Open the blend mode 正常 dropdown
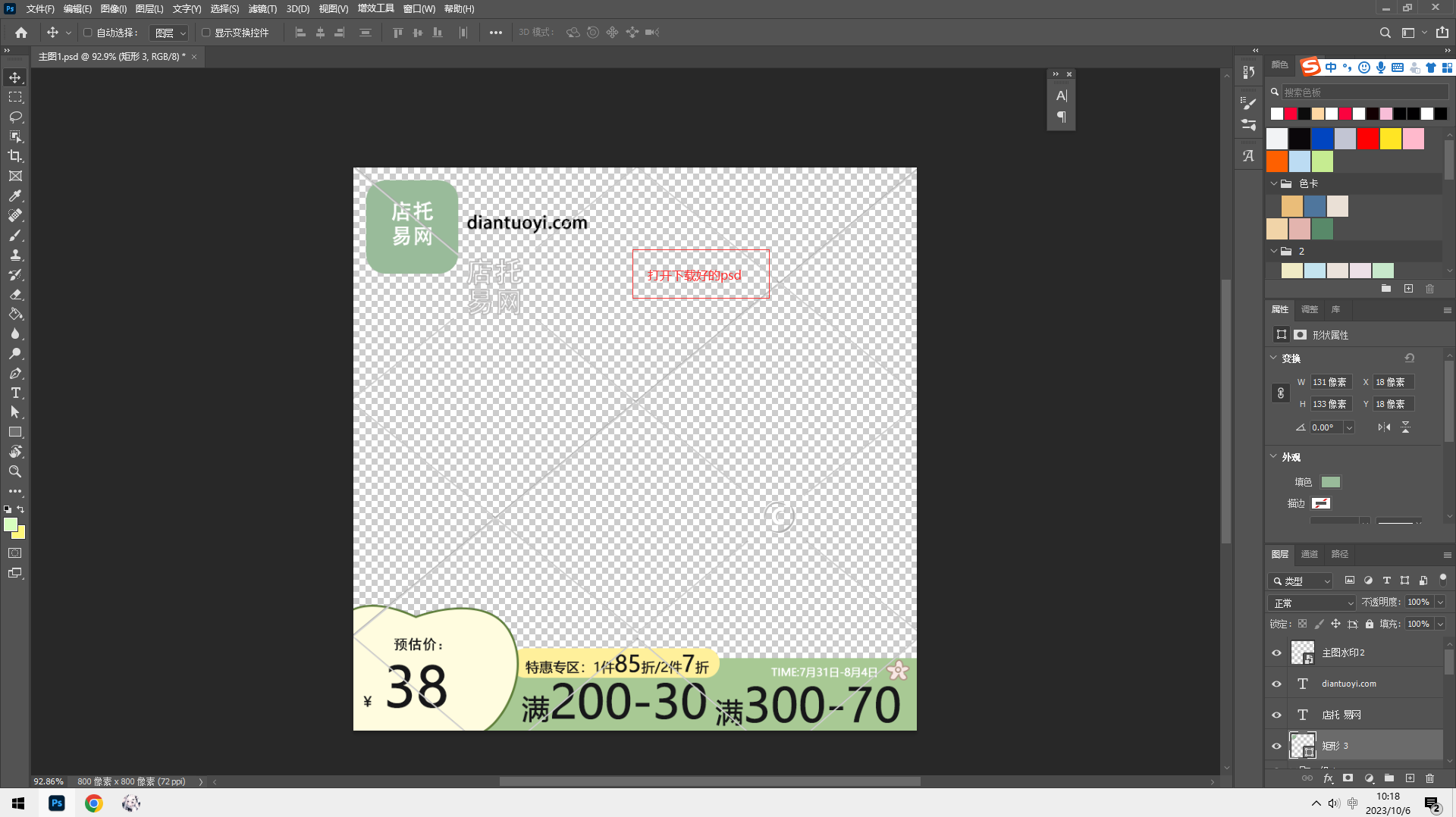Image resolution: width=1456 pixels, height=817 pixels. 1311,603
